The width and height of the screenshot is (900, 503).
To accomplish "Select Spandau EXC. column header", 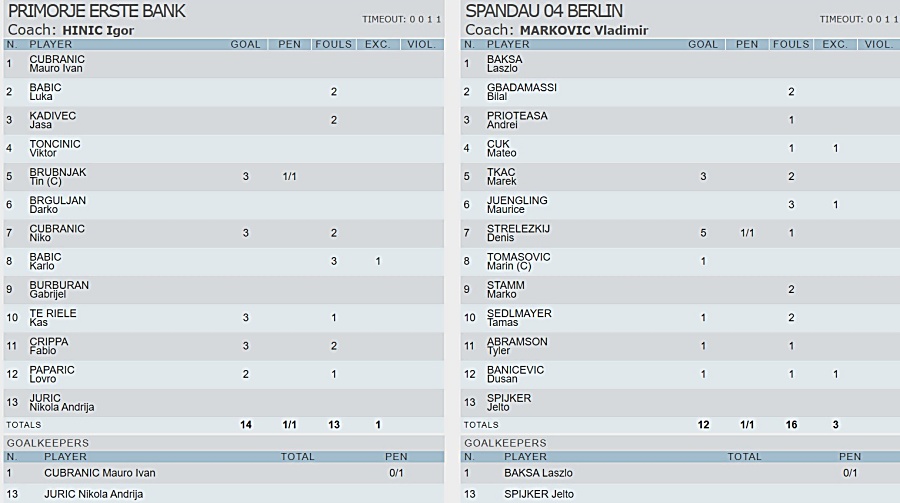I will pos(835,44).
